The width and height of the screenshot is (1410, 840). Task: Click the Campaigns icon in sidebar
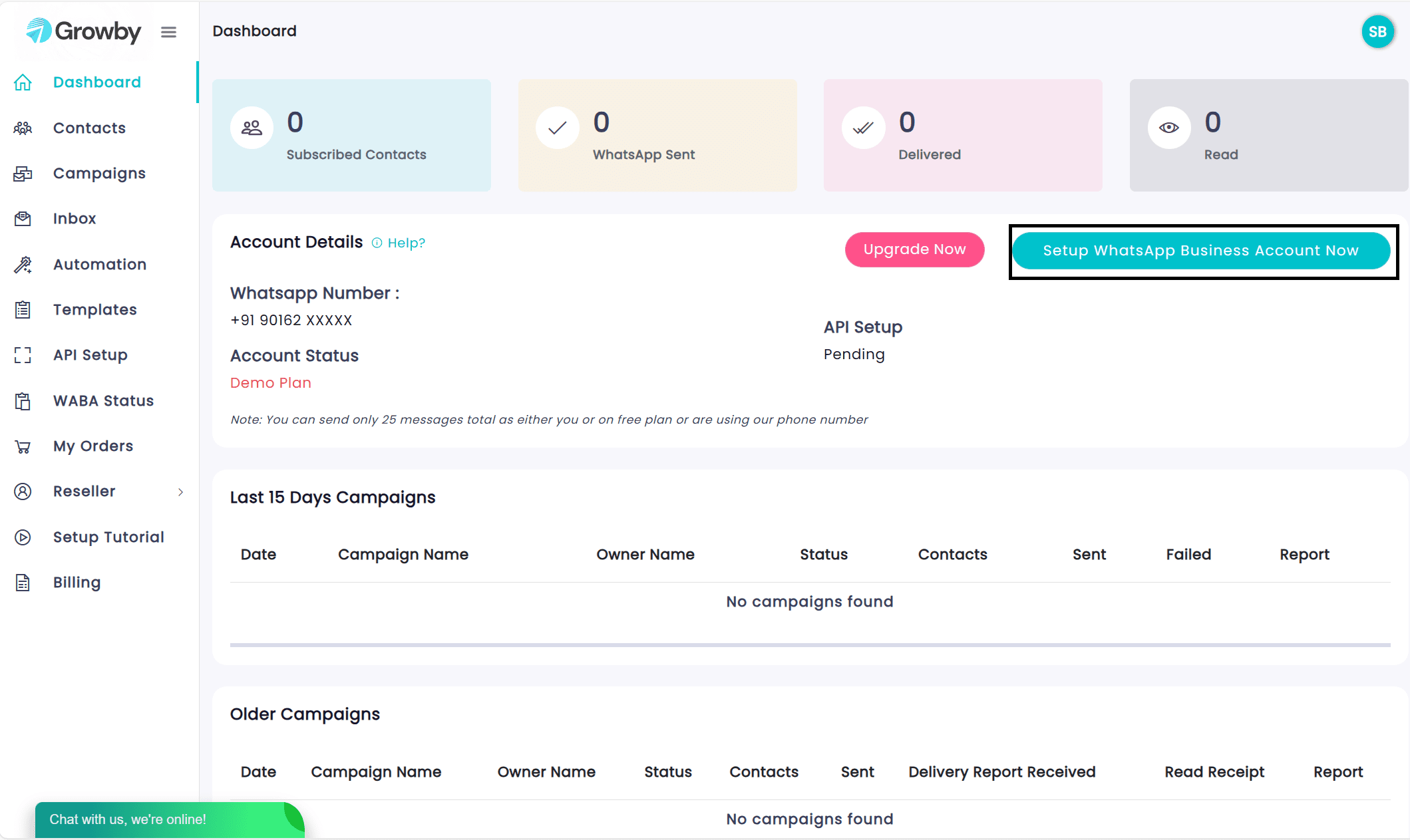pos(23,174)
